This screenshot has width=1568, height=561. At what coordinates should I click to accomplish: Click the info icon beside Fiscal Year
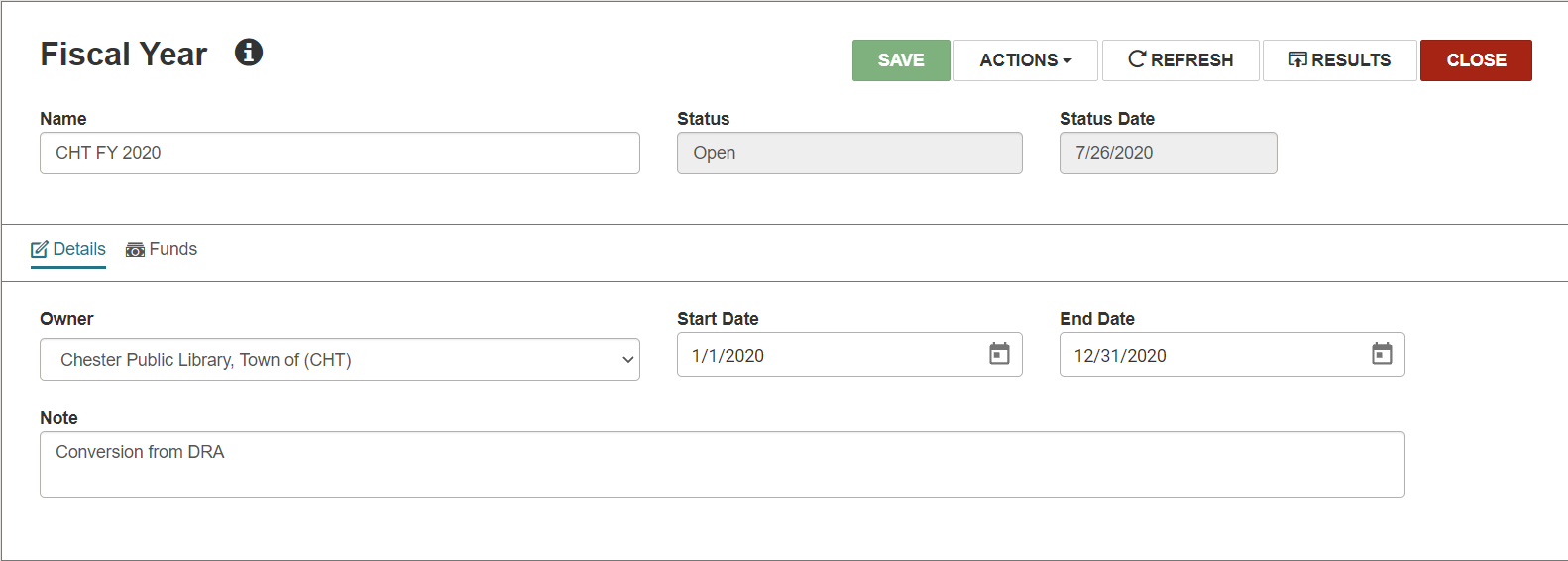click(249, 53)
